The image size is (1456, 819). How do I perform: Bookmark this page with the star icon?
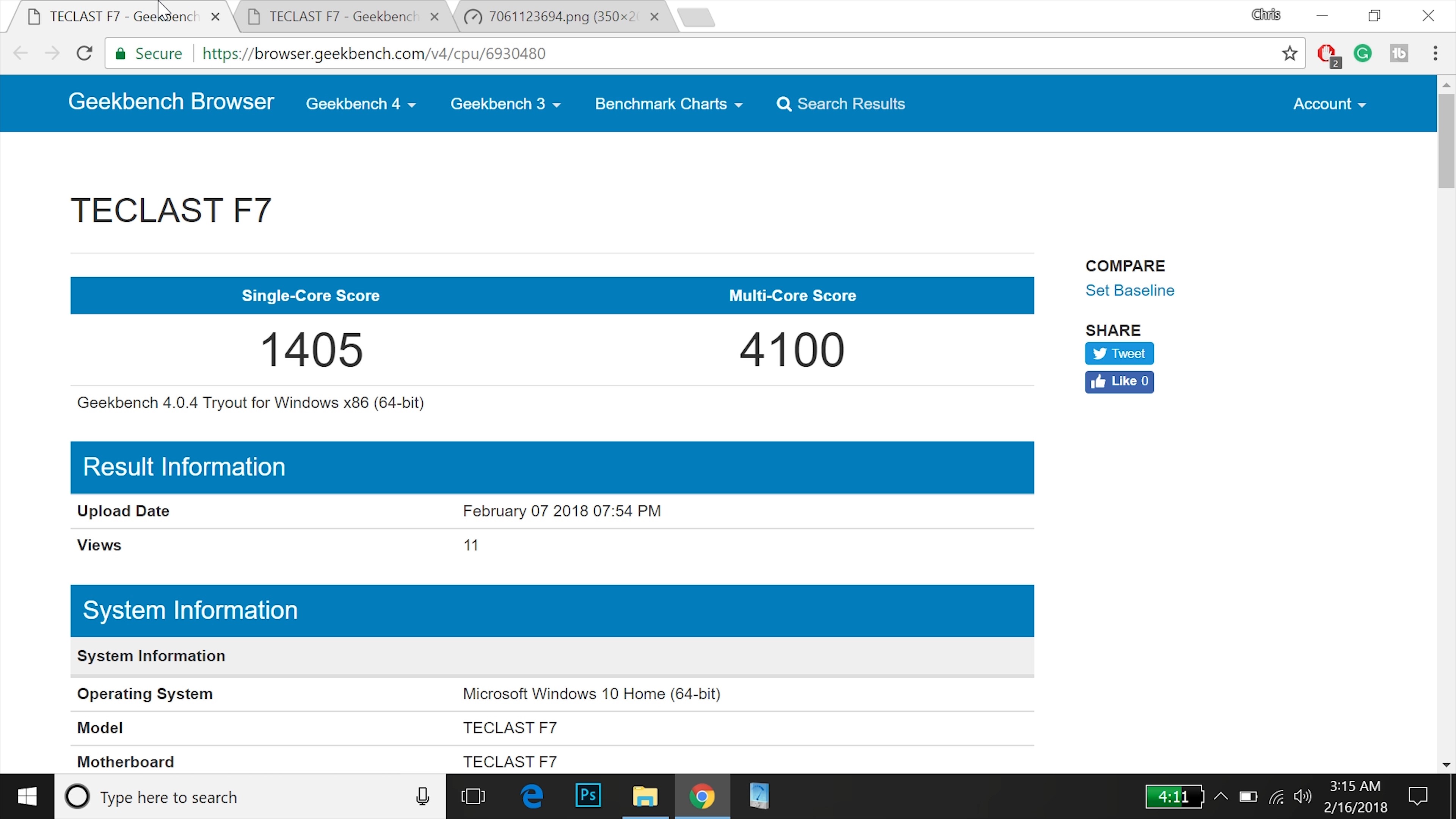[1289, 53]
